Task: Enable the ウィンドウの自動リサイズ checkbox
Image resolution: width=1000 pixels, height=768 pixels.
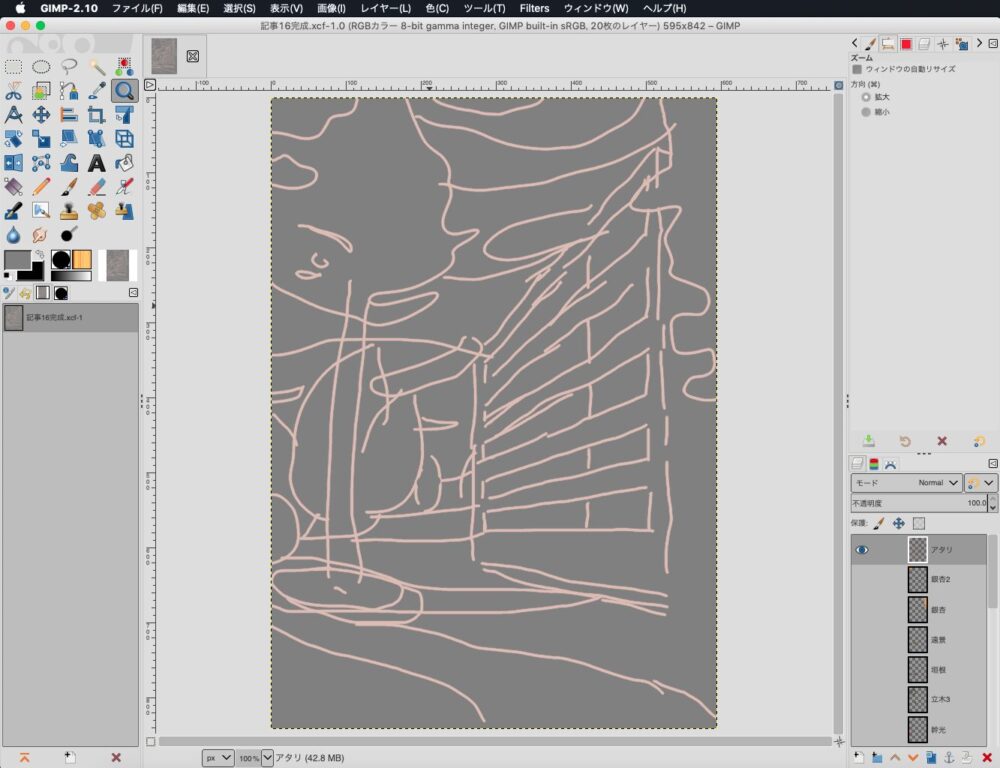Action: (x=857, y=69)
